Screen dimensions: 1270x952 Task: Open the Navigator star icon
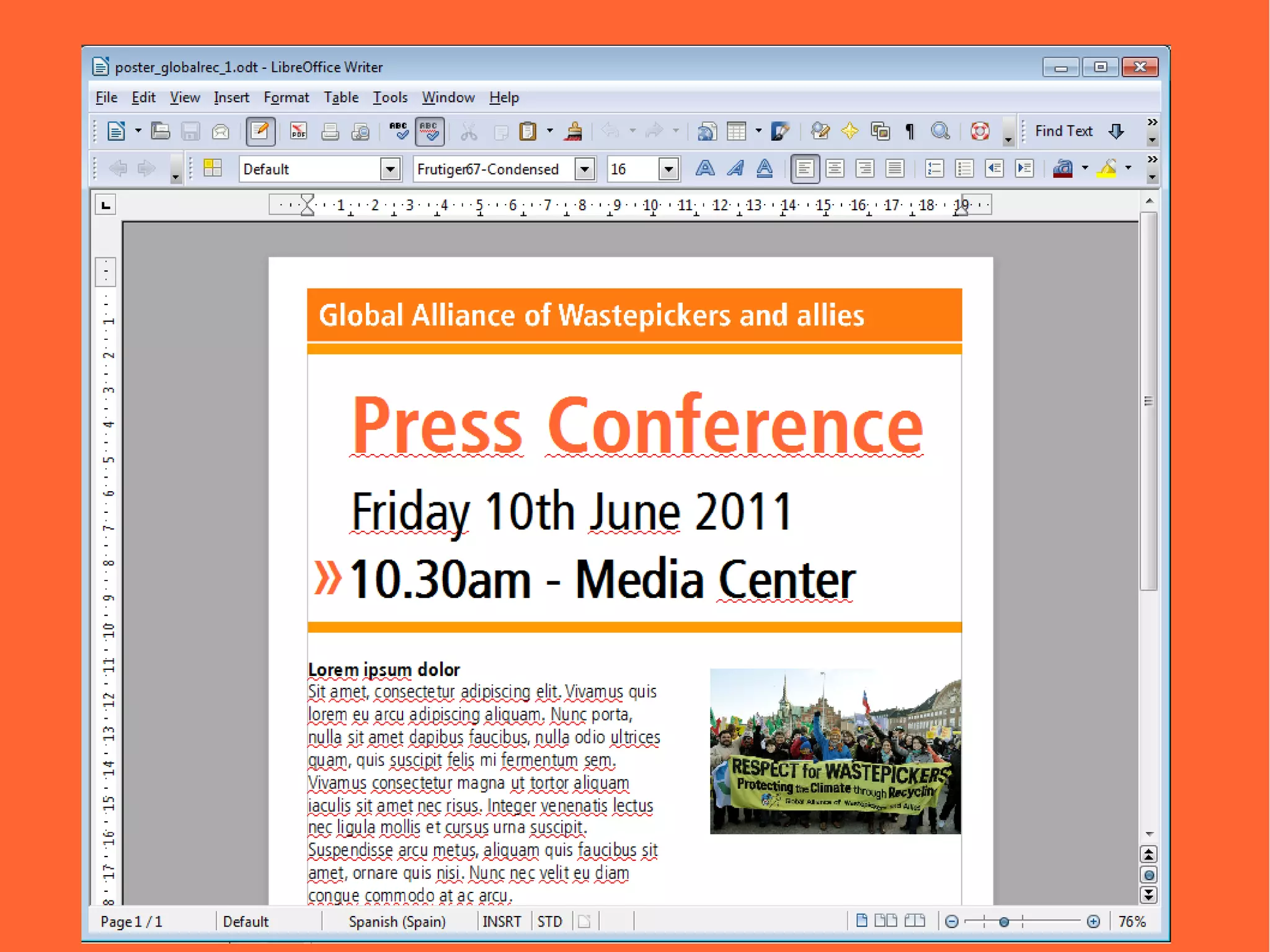click(x=850, y=131)
